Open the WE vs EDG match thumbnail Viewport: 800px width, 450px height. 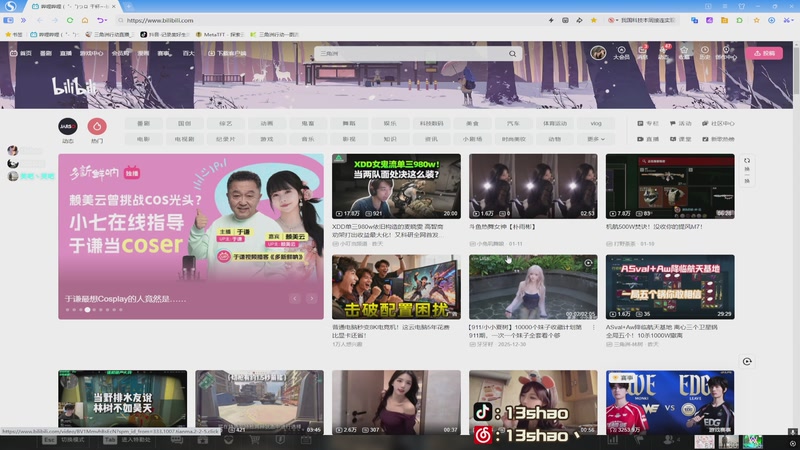(670, 403)
